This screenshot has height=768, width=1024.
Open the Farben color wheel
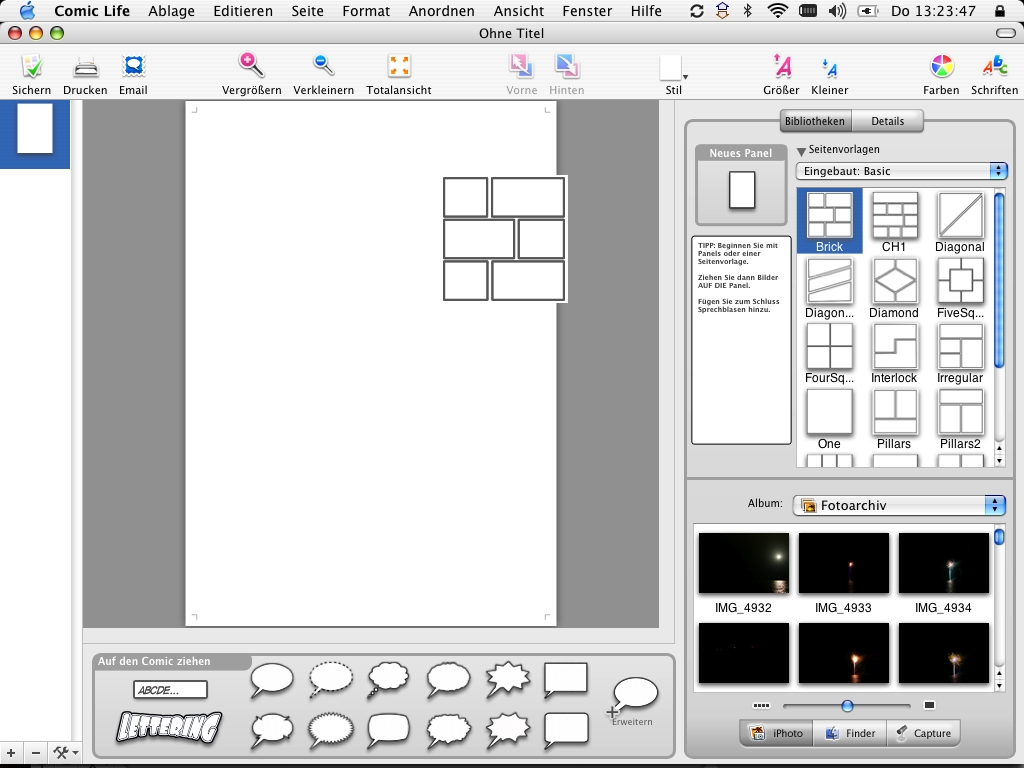[x=941, y=67]
